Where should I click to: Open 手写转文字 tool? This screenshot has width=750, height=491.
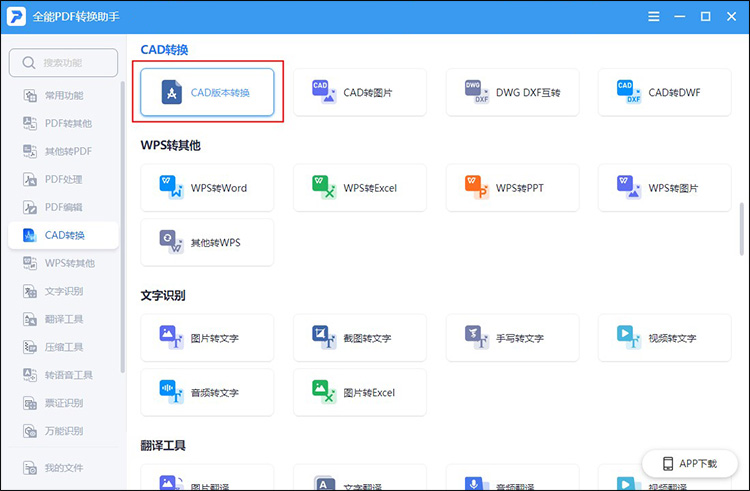pyautogui.click(x=512, y=338)
